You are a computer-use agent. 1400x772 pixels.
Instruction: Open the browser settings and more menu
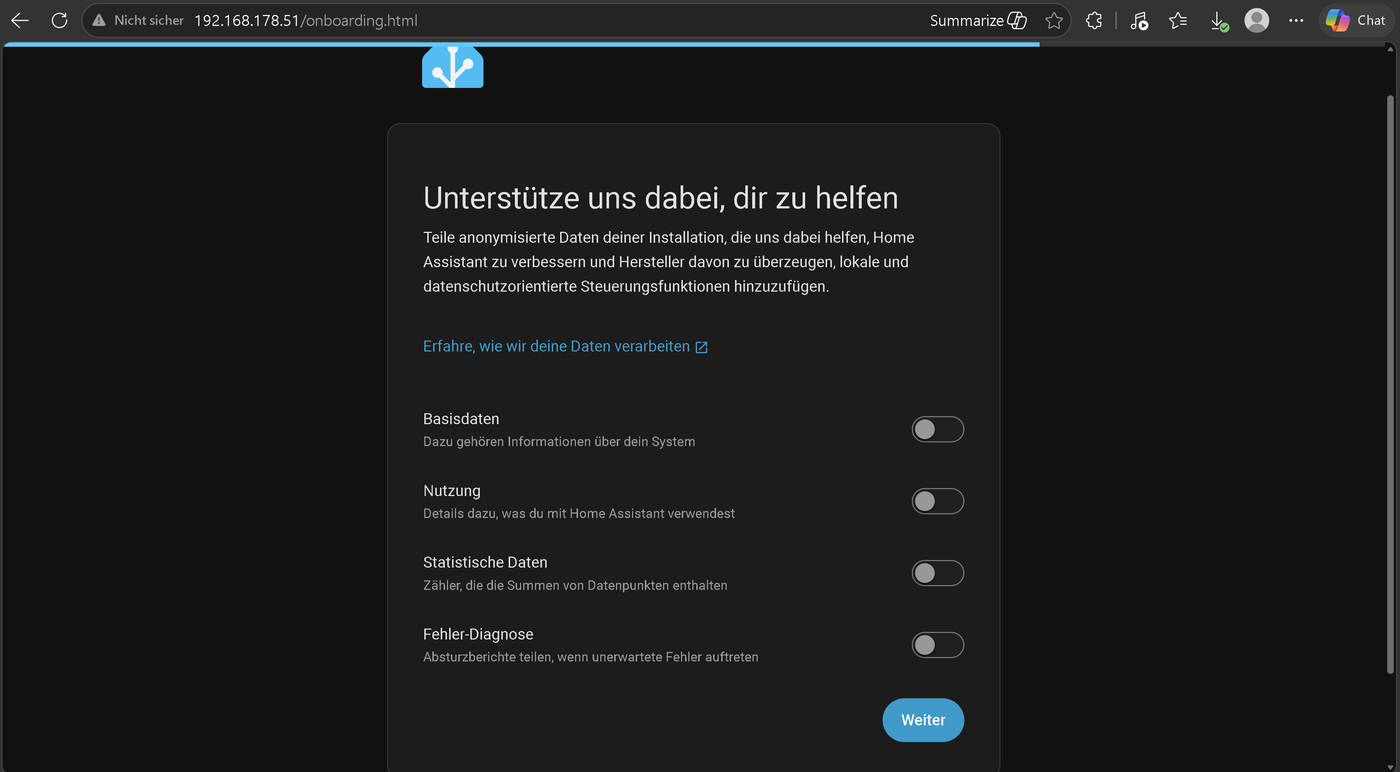point(1296,20)
